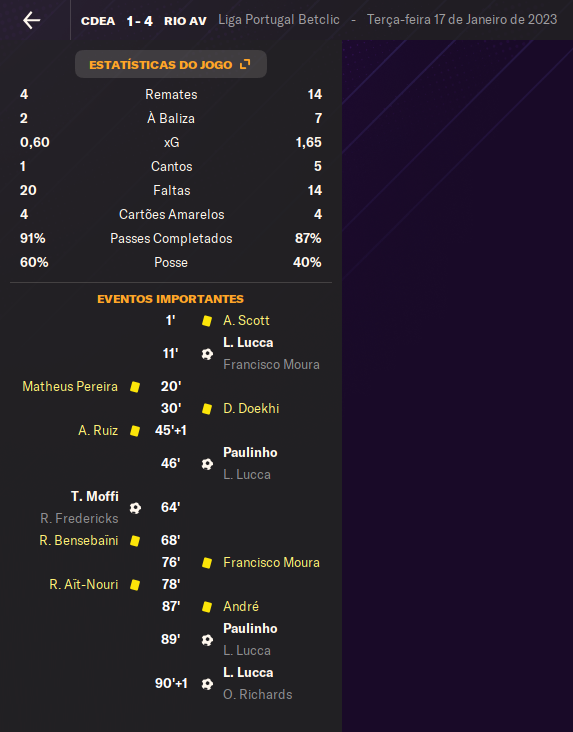Open Estatísticas do Jogo expanded view
This screenshot has width=573, height=732.
coord(171,64)
